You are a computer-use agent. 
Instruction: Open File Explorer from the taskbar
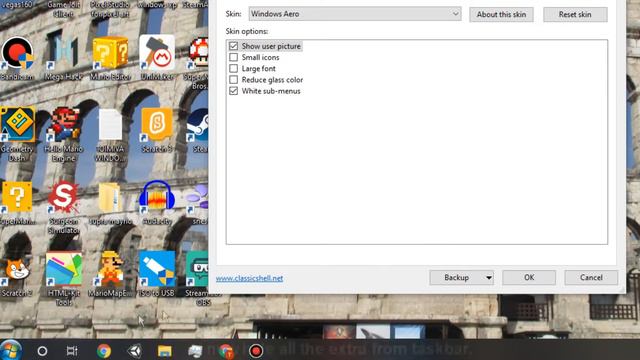[165, 351]
